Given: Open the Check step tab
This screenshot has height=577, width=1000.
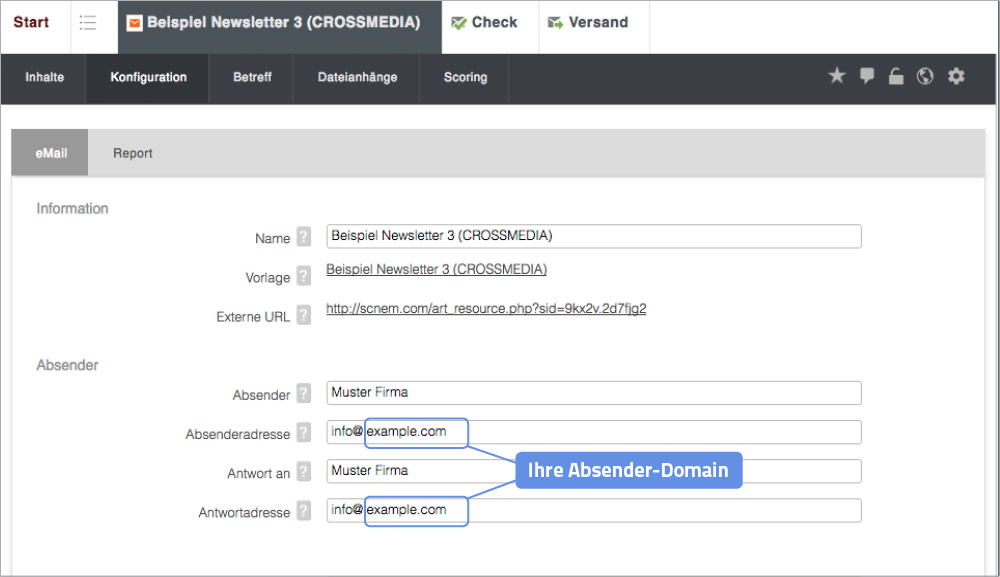Looking at the screenshot, I should point(485,23).
